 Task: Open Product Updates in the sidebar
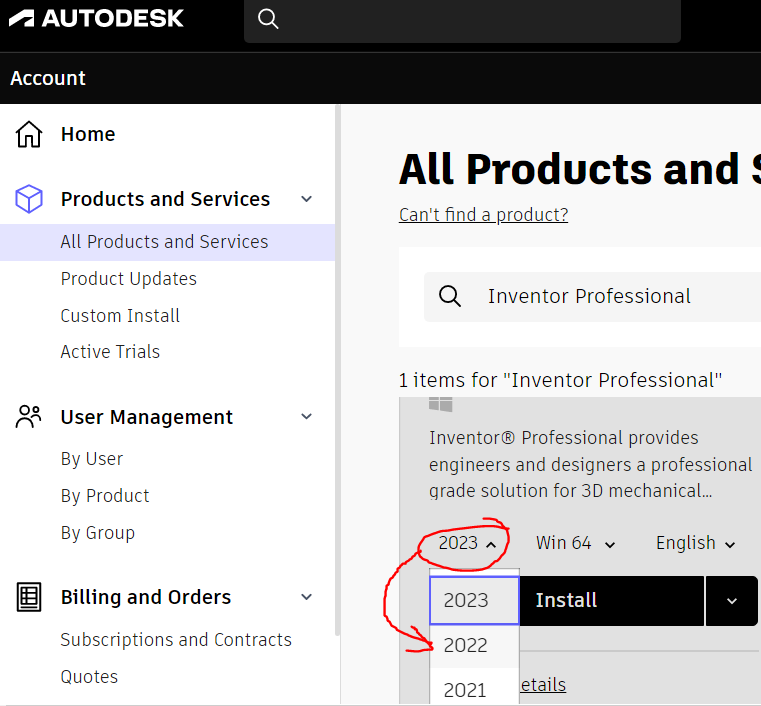128,279
